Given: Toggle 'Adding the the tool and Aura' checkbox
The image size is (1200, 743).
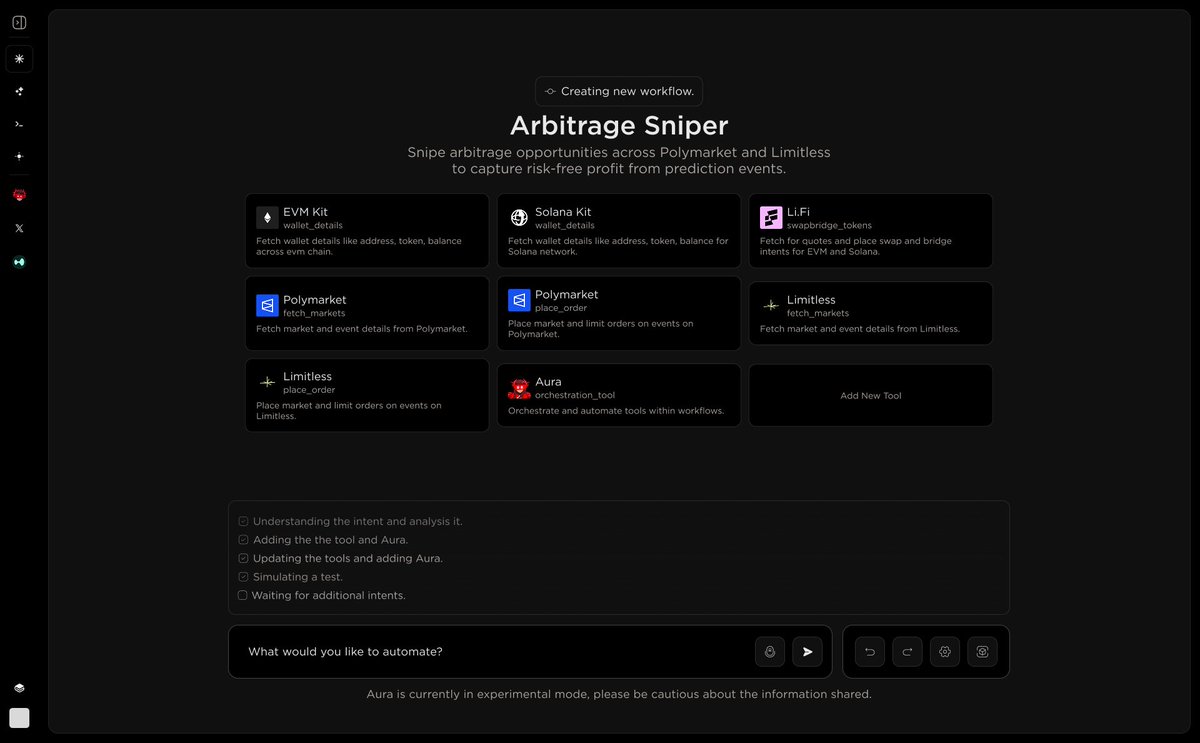Looking at the screenshot, I should pos(243,540).
